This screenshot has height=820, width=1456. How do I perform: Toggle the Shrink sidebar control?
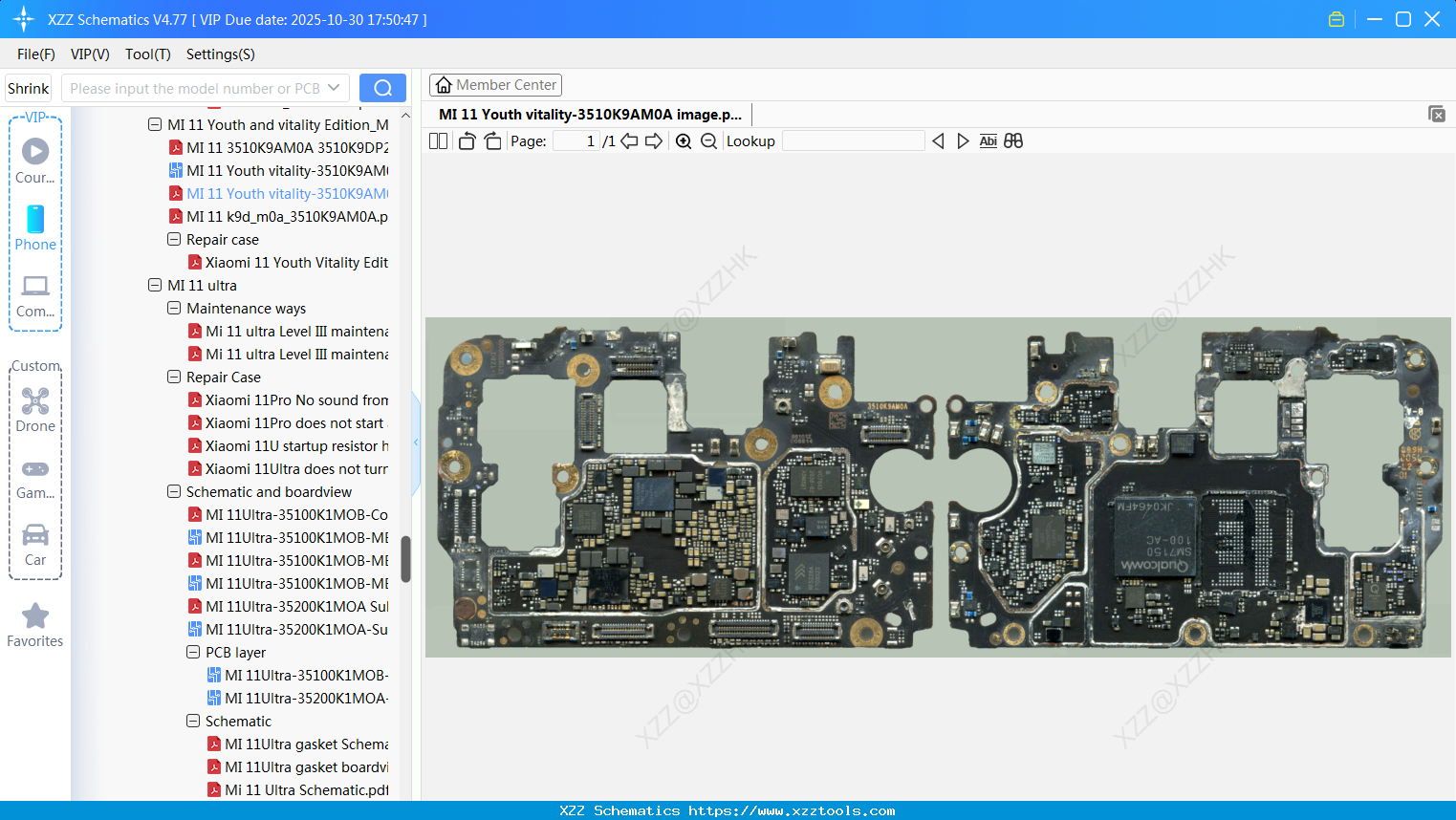pyautogui.click(x=28, y=87)
